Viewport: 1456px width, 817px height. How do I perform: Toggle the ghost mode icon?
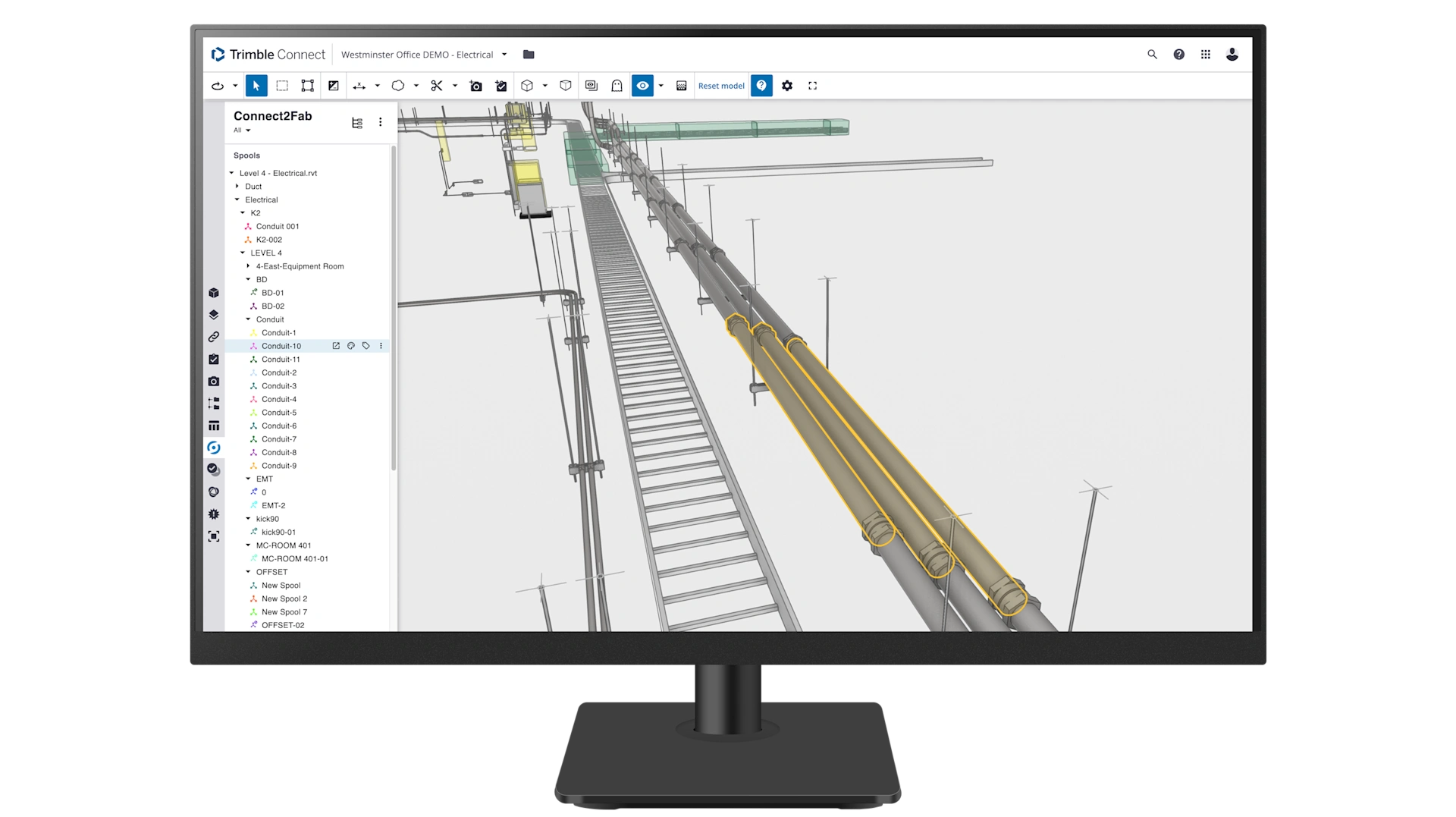pos(617,86)
